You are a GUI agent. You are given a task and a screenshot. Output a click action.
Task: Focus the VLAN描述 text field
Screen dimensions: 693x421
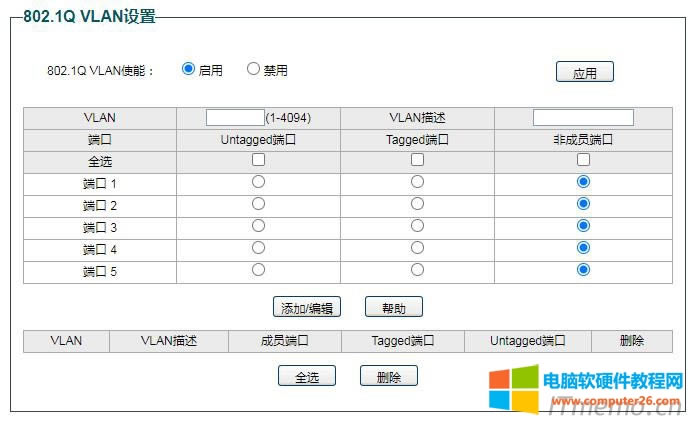coord(583,118)
